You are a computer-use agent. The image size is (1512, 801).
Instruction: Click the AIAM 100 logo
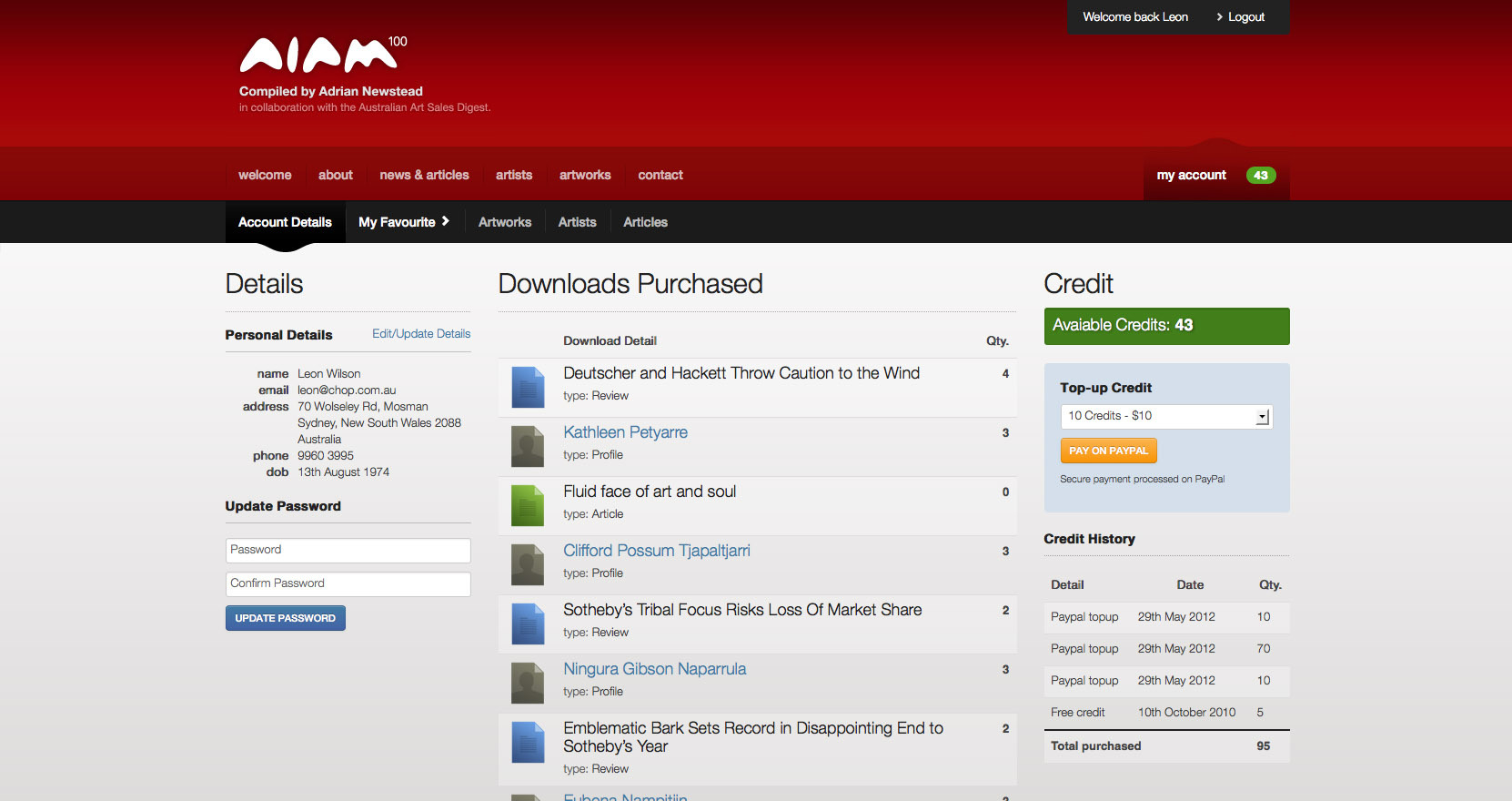(x=323, y=55)
